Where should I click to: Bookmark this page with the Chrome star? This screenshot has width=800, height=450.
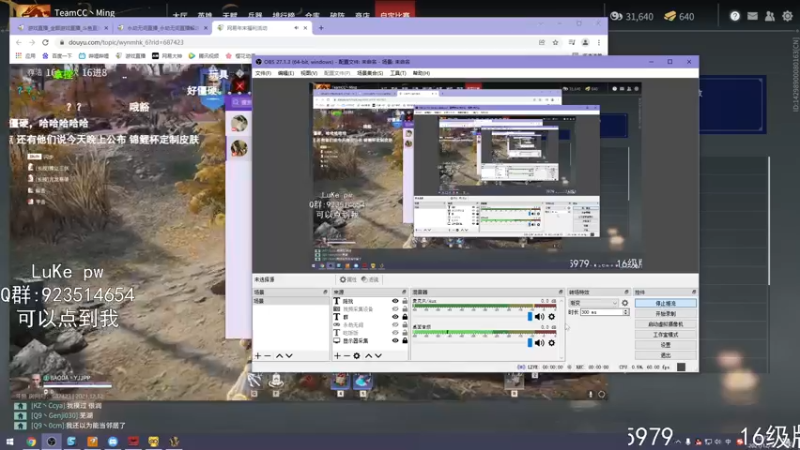click(556, 42)
